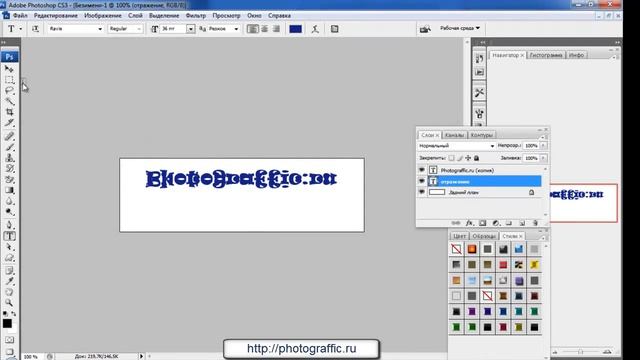Select the Move tool
This screenshot has width=640, height=360.
pos(9,69)
